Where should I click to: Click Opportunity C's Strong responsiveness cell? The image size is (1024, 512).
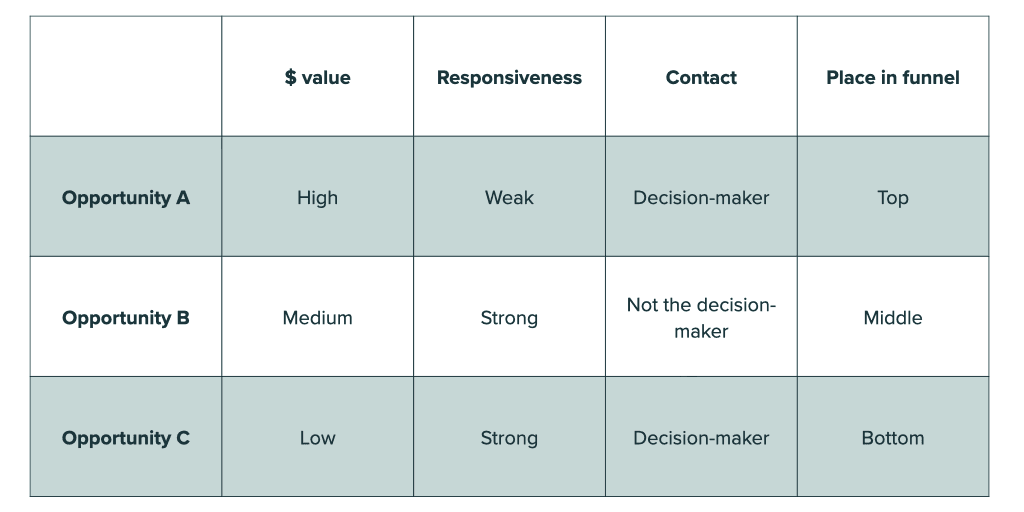pyautogui.click(x=509, y=438)
